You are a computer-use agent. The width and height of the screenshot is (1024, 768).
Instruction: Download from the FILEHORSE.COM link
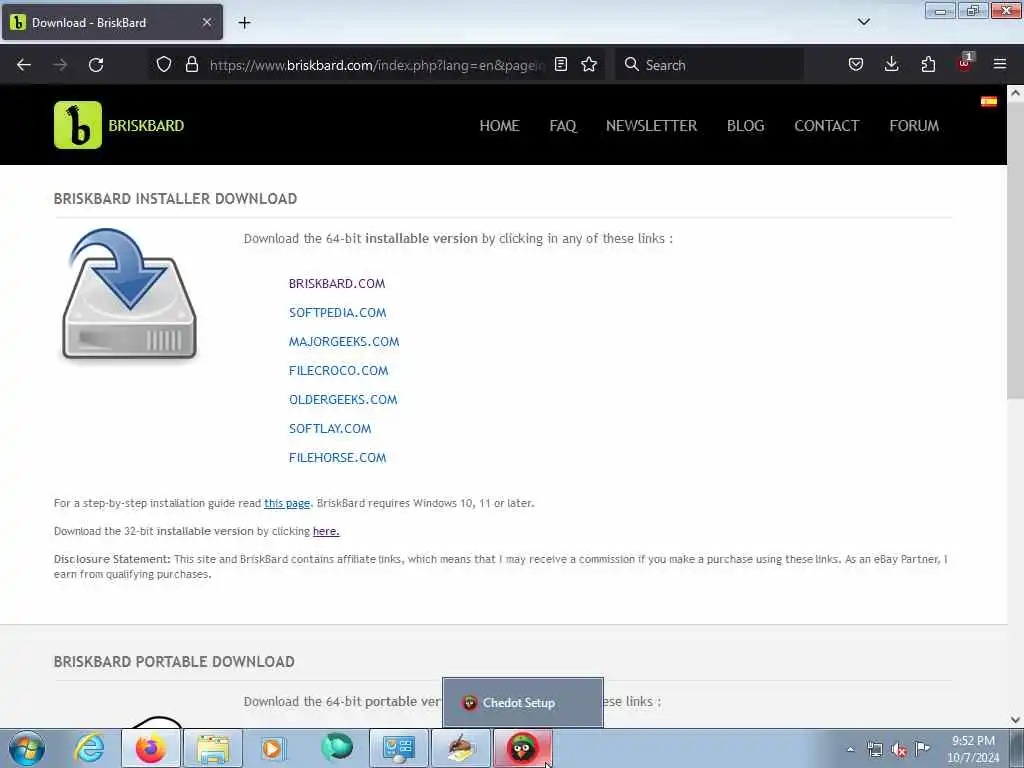click(x=338, y=458)
